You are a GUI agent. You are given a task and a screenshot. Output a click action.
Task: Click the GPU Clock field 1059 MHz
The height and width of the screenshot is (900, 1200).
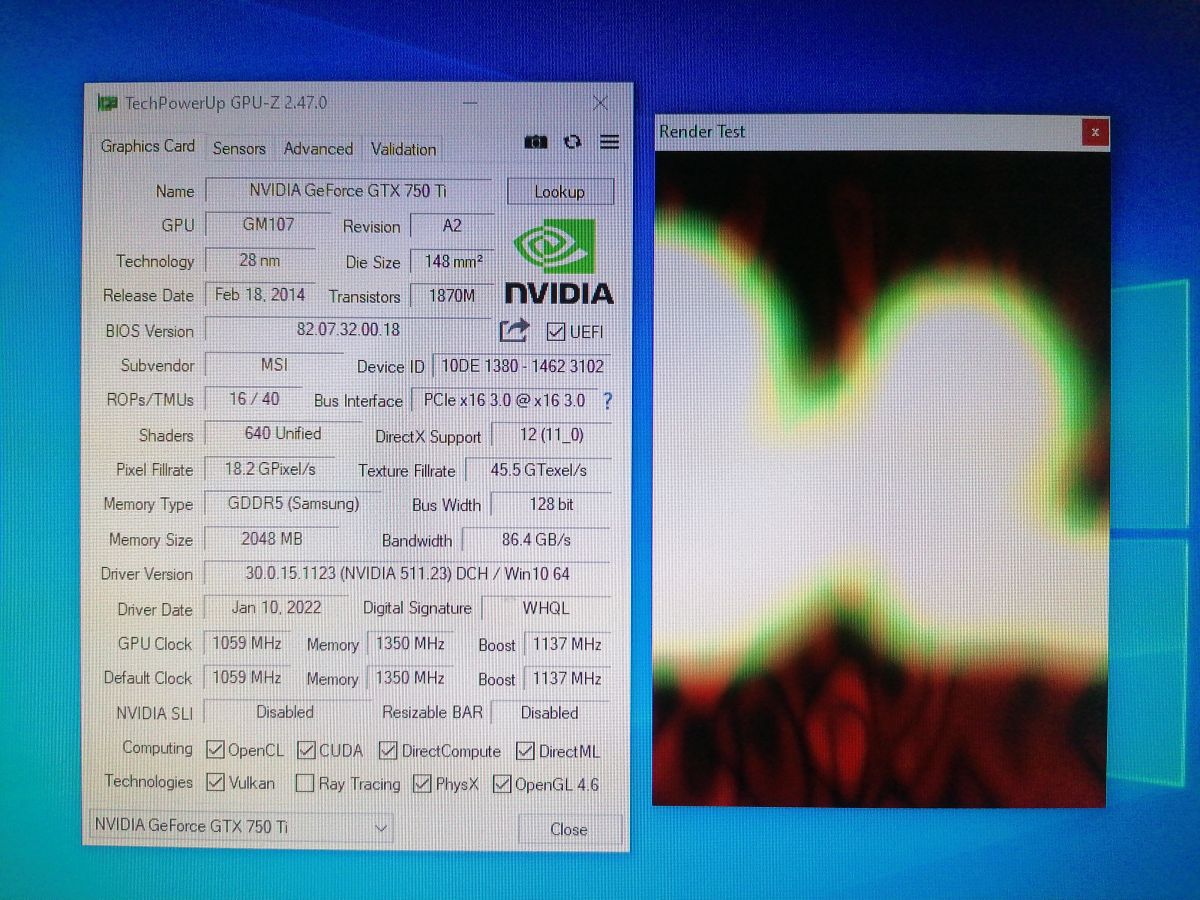247,643
